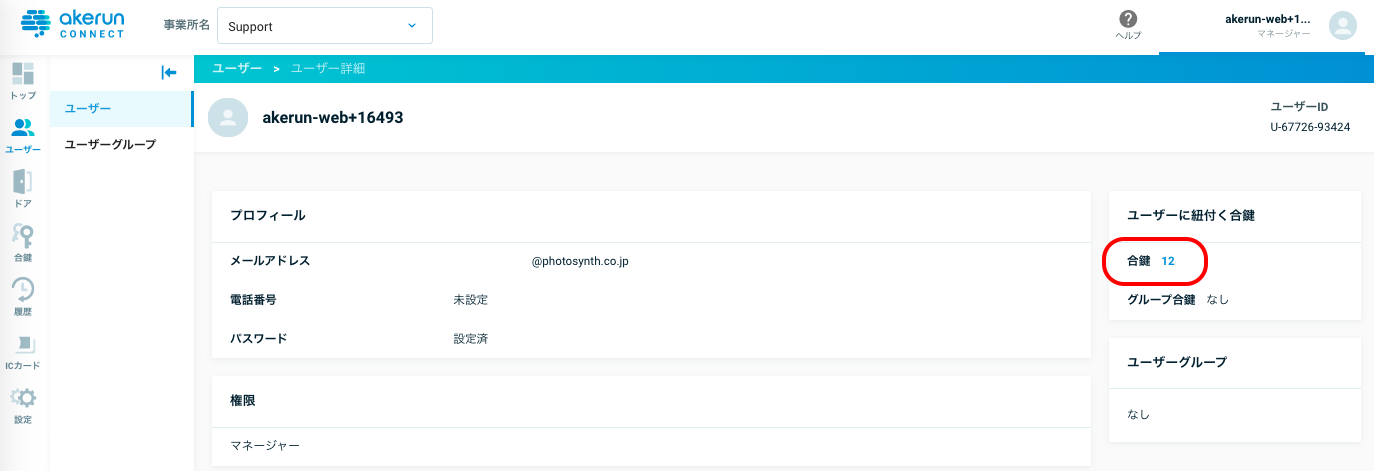The width and height of the screenshot is (1374, 471).
Task: Open the 合鍵 count 12 link
Action: 1168,261
